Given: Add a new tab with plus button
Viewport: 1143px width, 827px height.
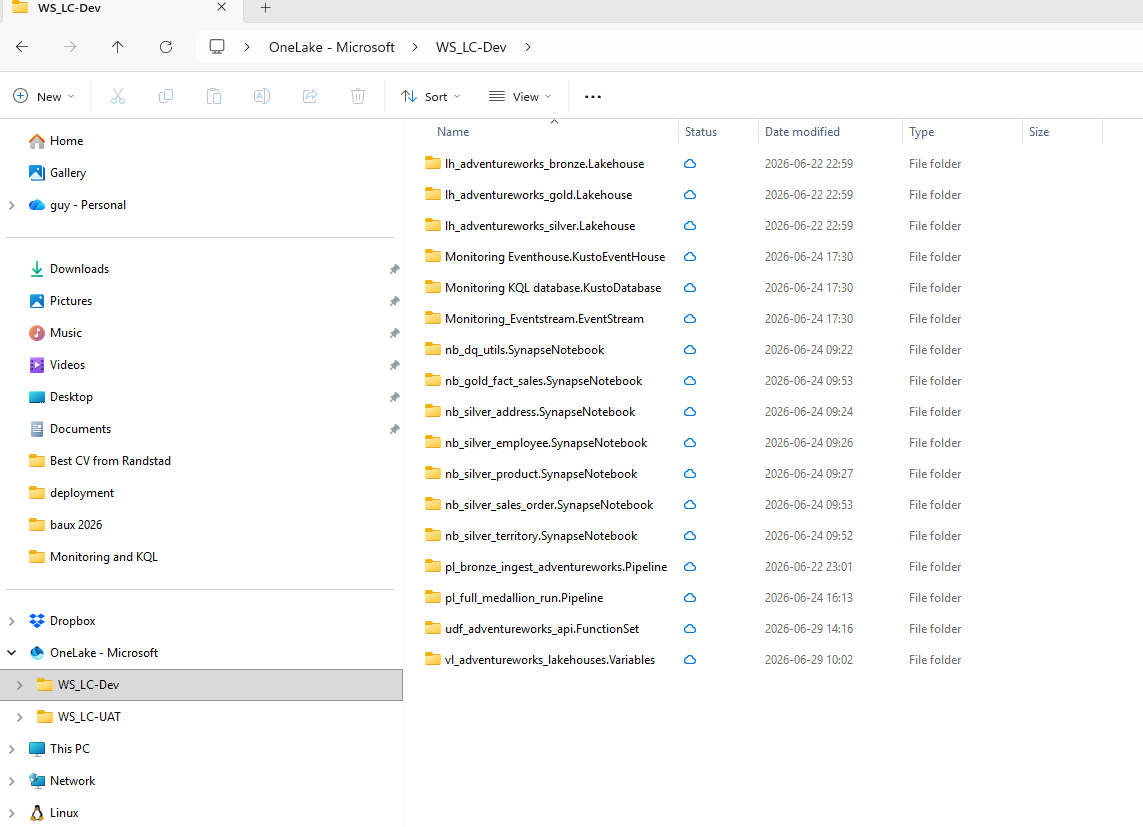Looking at the screenshot, I should point(265,8).
